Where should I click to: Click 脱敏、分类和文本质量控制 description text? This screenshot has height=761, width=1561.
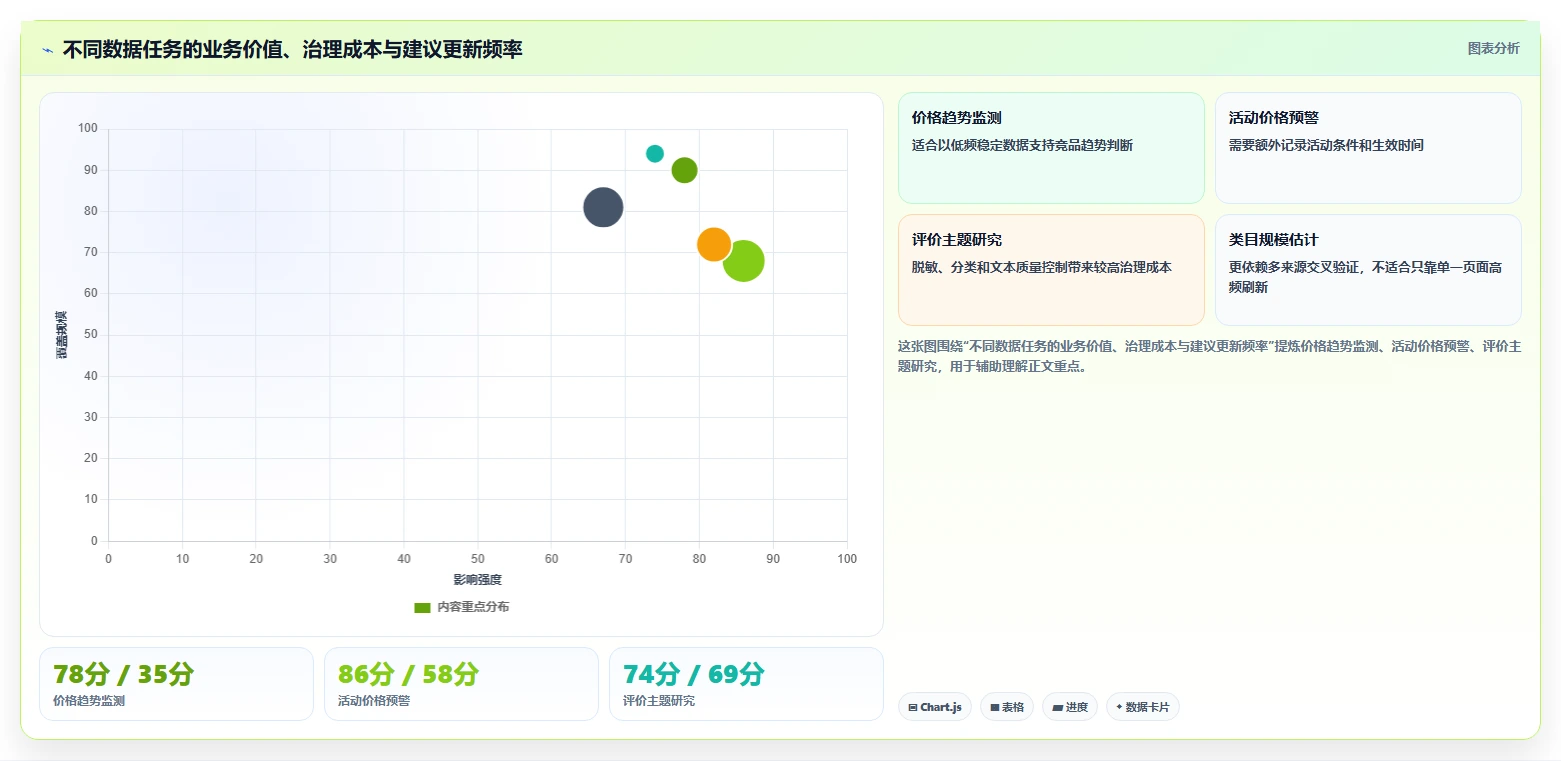(x=1042, y=267)
